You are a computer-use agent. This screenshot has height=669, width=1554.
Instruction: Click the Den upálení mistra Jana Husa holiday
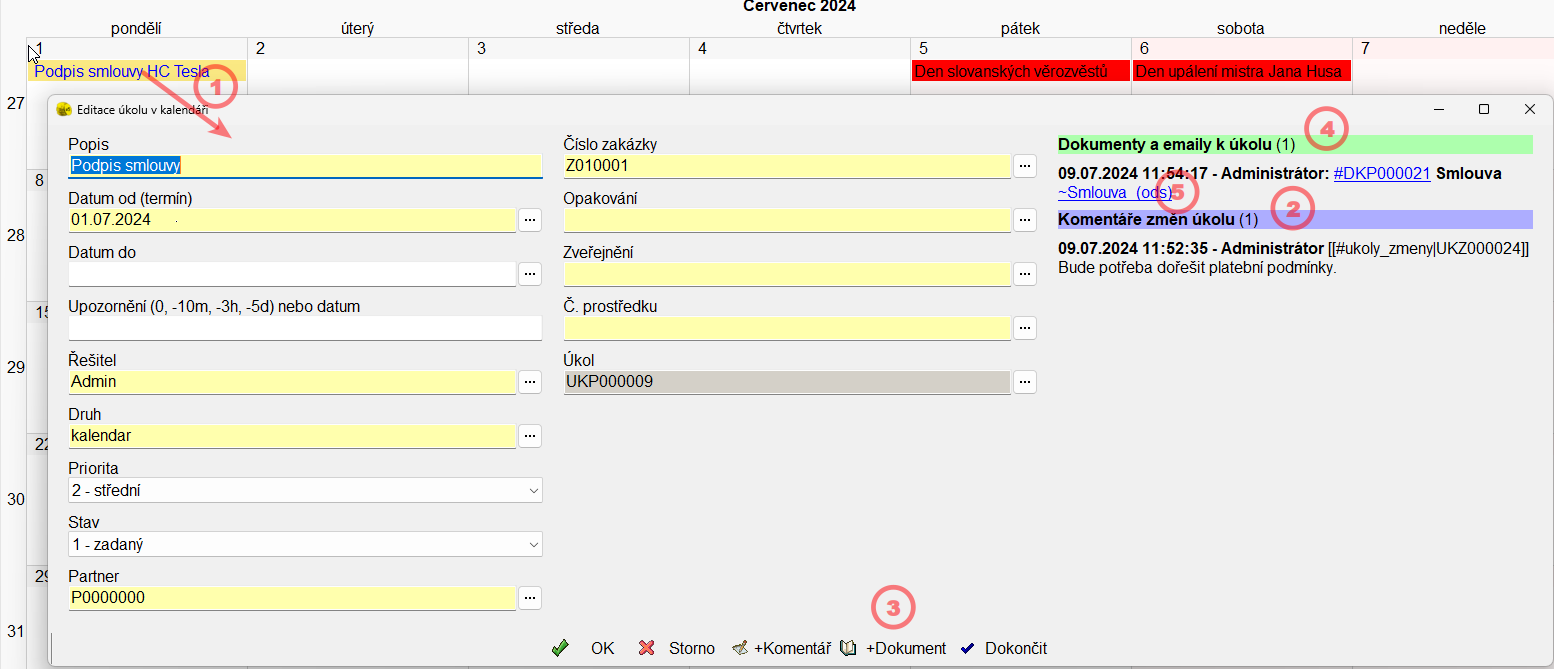pyautogui.click(x=1241, y=71)
